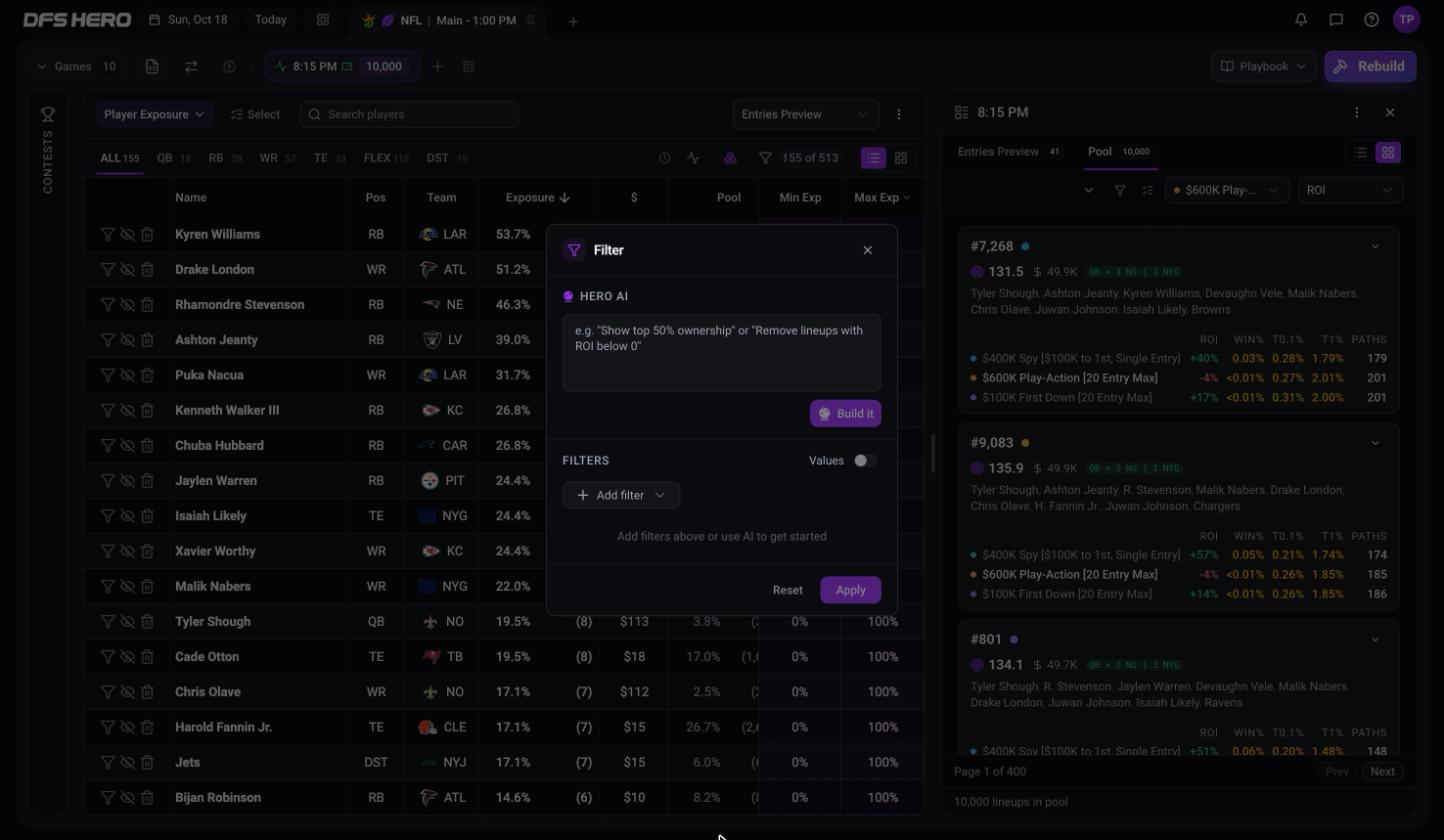Switch to Entries Preview tab in right panel

coord(1009,152)
